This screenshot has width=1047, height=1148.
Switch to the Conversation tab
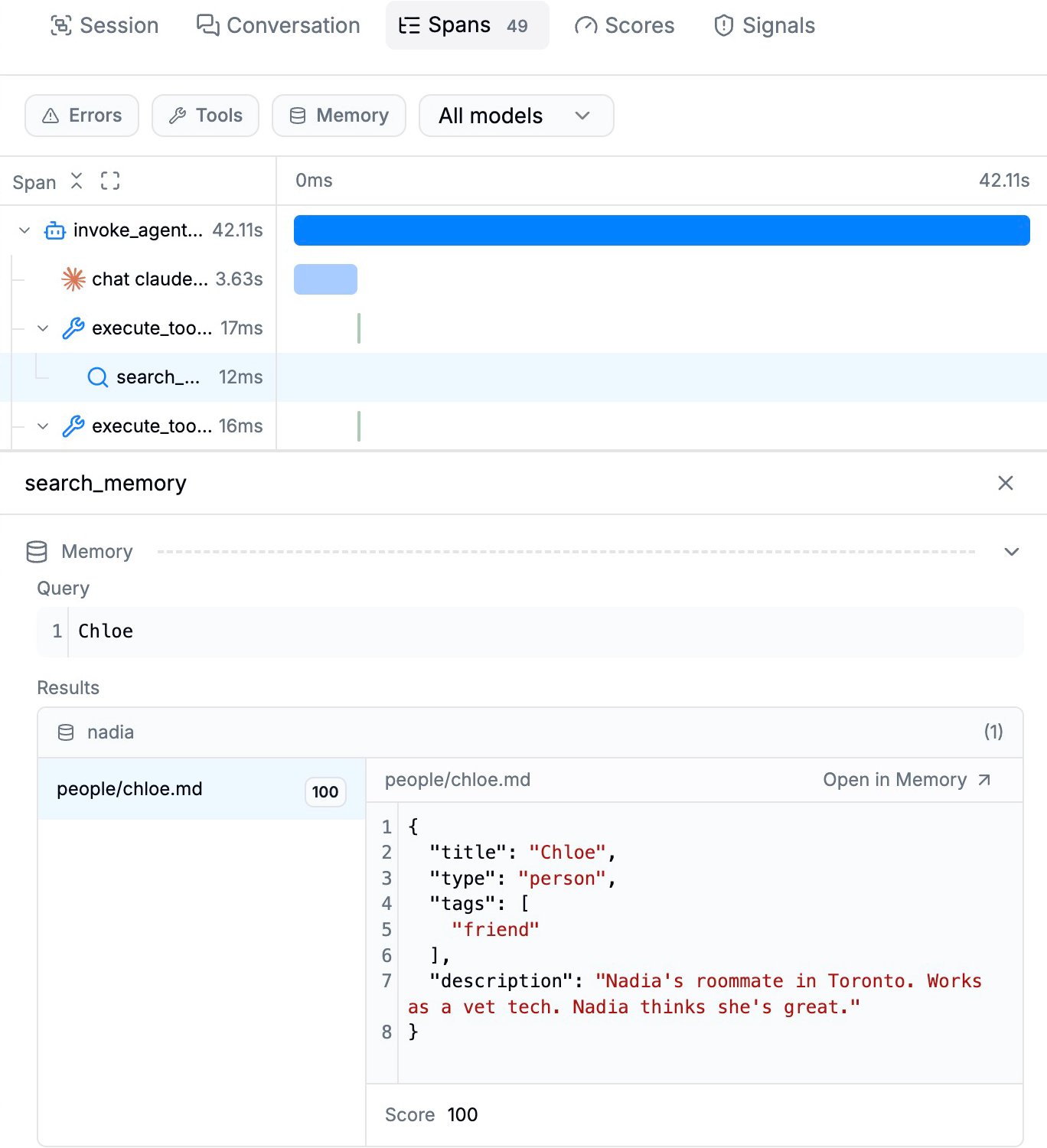click(278, 25)
